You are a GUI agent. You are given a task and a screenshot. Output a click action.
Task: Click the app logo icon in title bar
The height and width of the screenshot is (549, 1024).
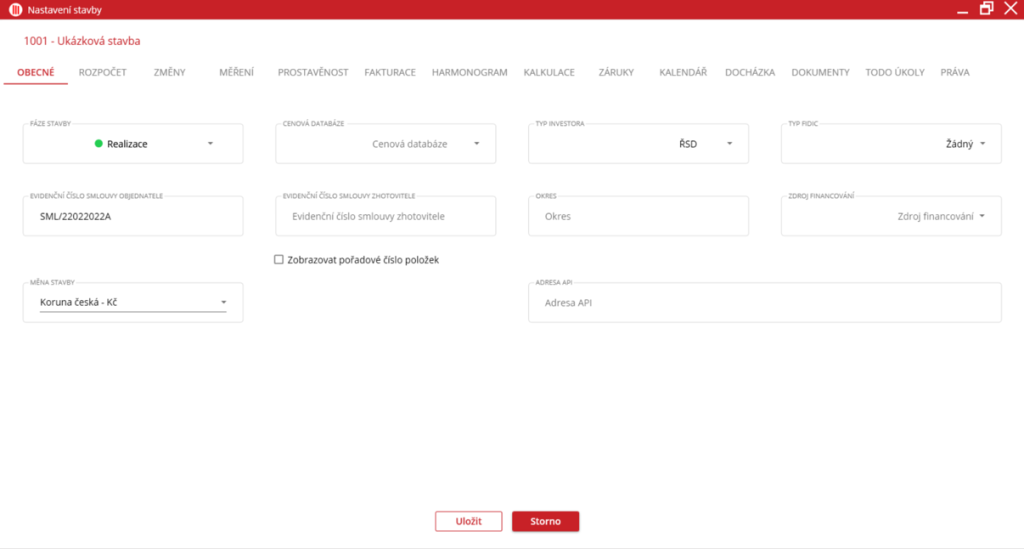pos(15,10)
